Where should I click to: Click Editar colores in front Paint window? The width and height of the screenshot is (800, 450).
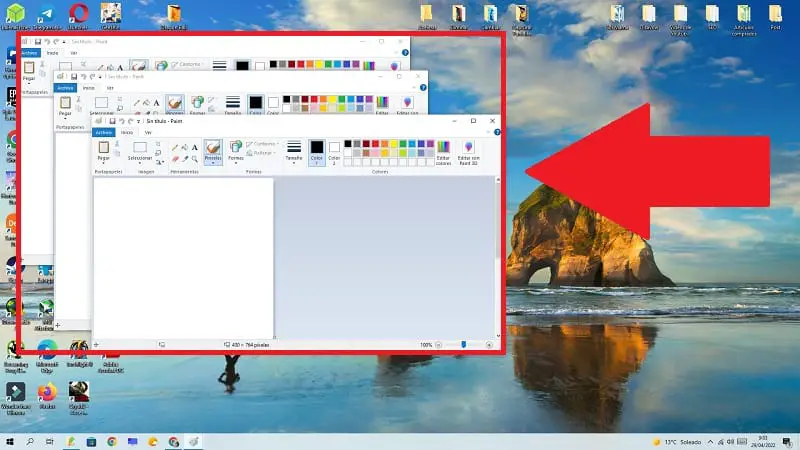(x=443, y=153)
